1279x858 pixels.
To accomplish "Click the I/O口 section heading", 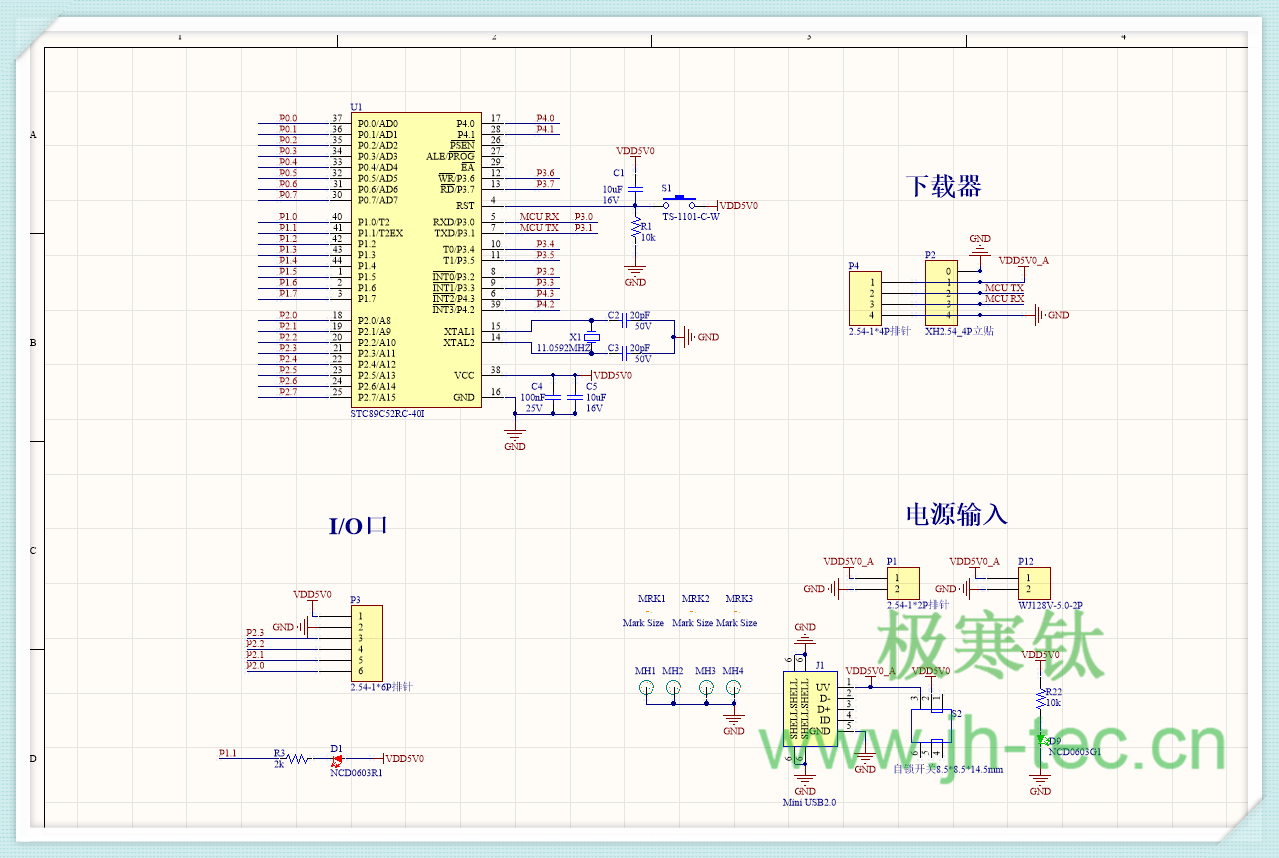I will 358,526.
